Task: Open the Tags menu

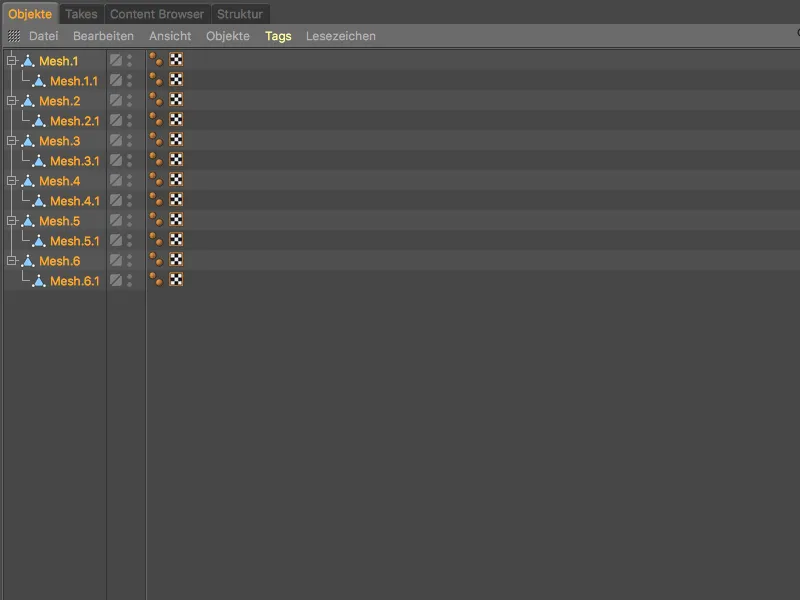Action: [x=278, y=36]
